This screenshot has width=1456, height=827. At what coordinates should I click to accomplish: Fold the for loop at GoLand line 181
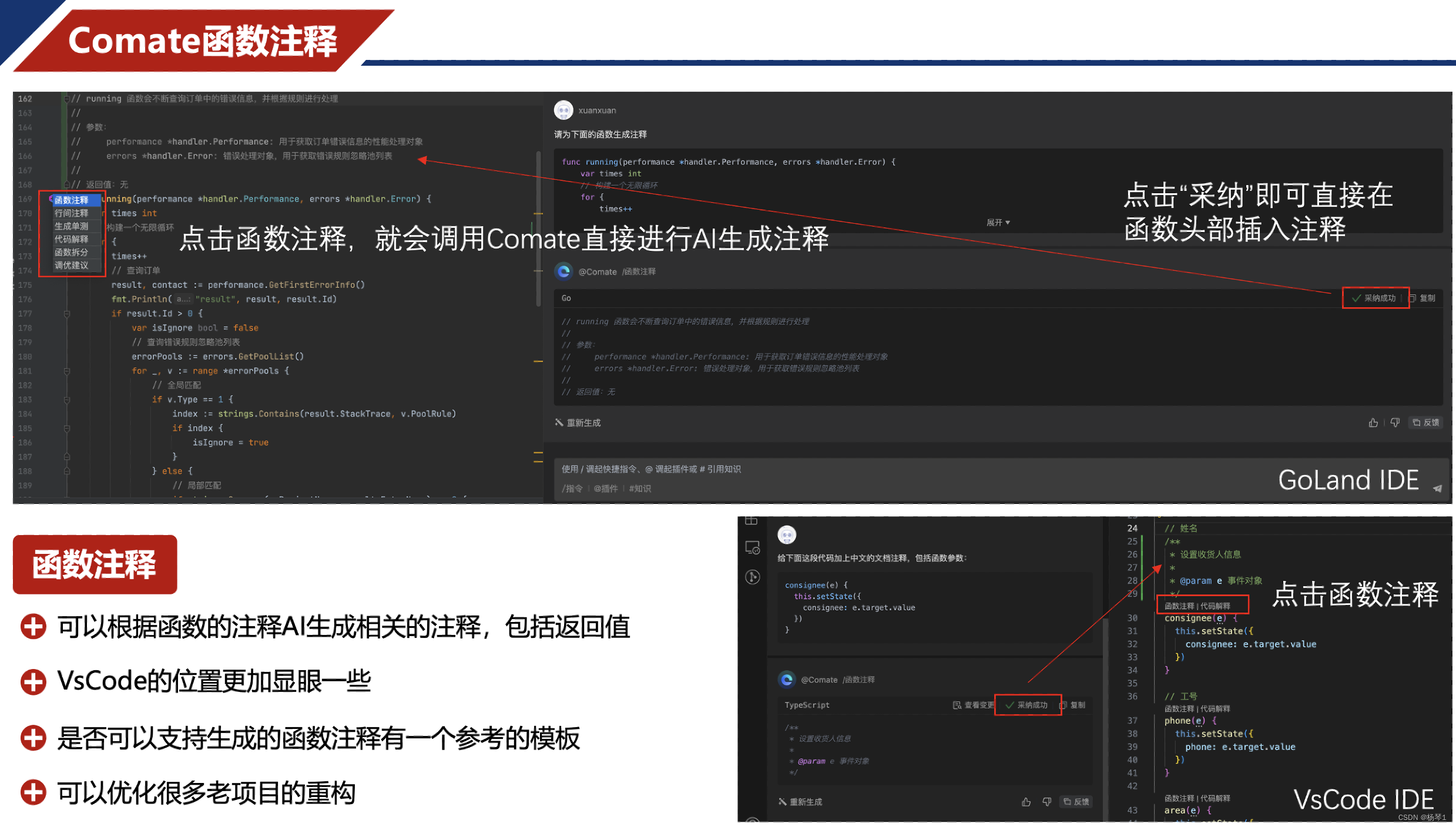pos(66,371)
